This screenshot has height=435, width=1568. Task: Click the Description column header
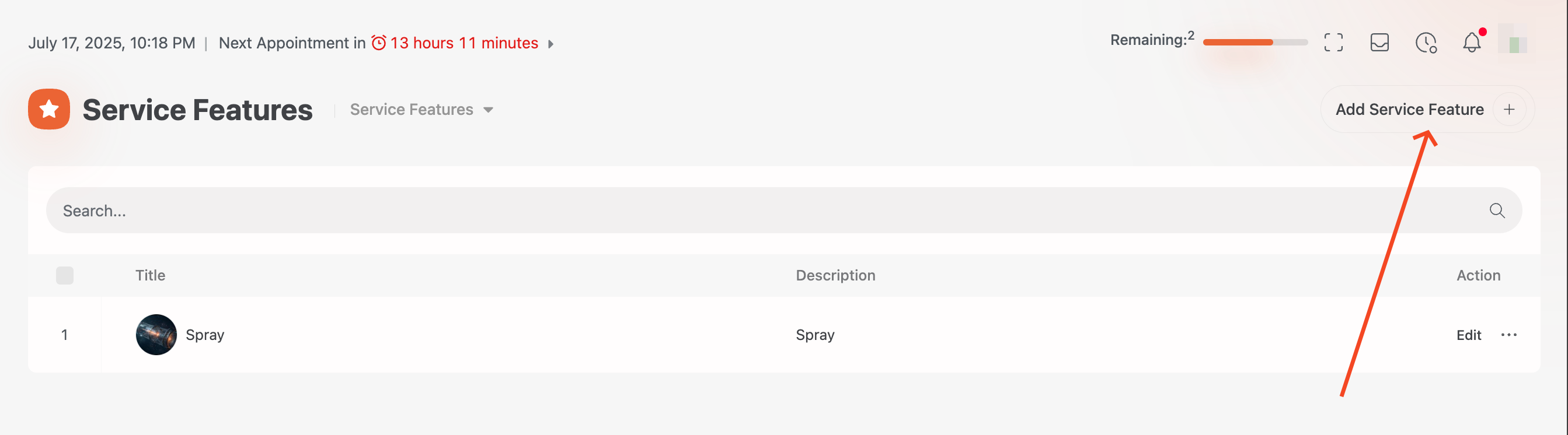[835, 276]
